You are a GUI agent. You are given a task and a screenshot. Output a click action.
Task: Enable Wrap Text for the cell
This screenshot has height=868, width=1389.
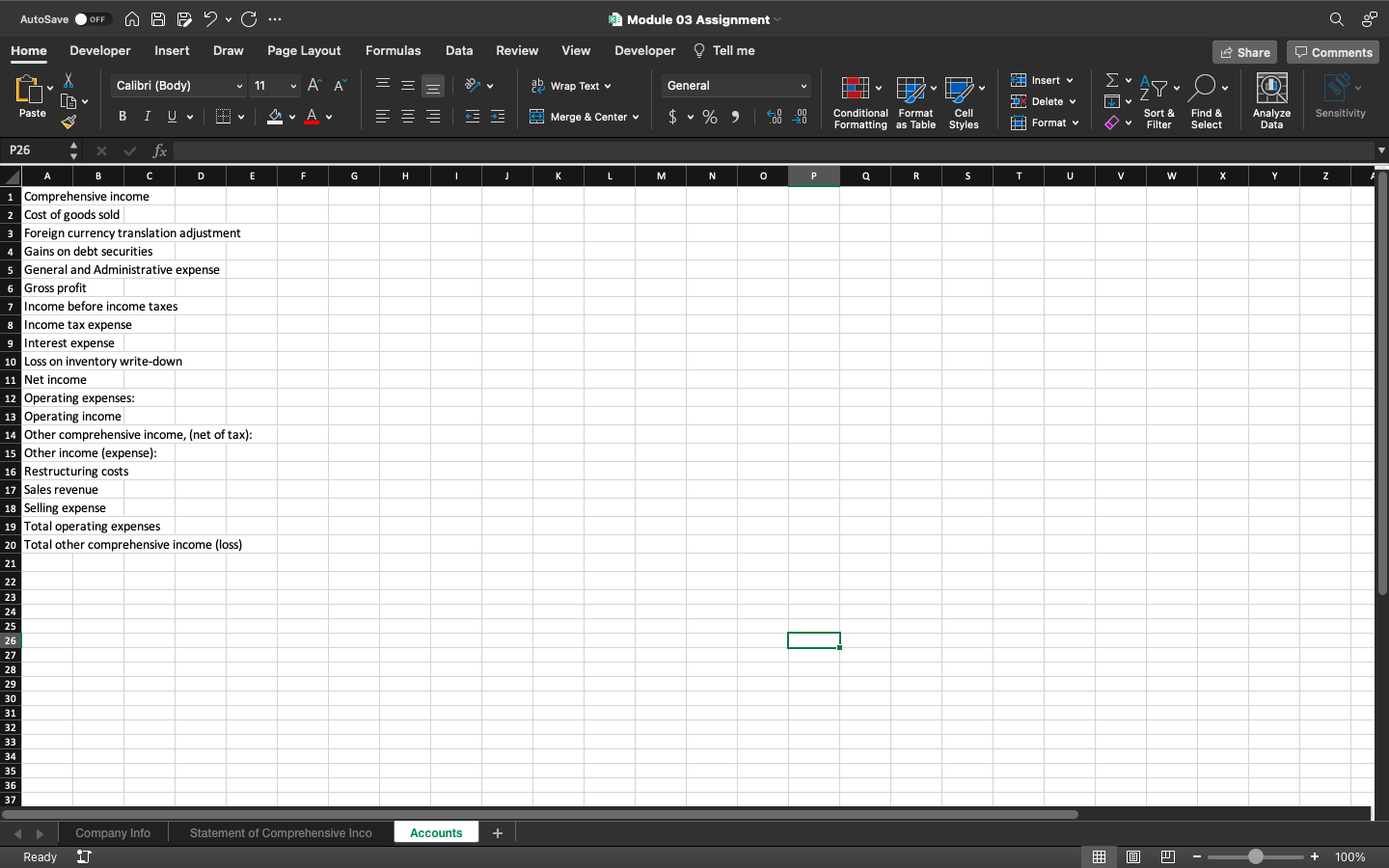click(571, 86)
